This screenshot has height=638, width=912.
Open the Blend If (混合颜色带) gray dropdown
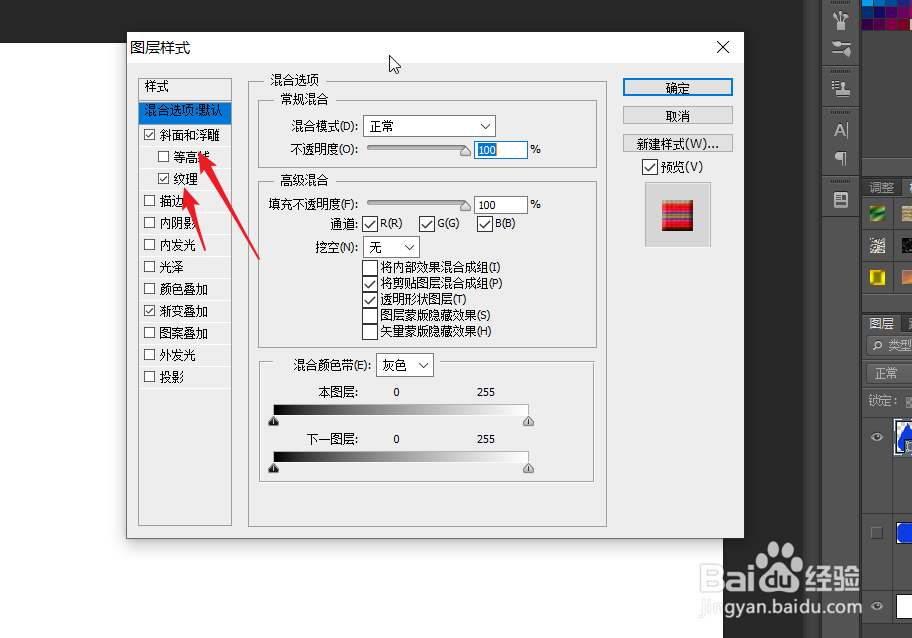pos(405,365)
